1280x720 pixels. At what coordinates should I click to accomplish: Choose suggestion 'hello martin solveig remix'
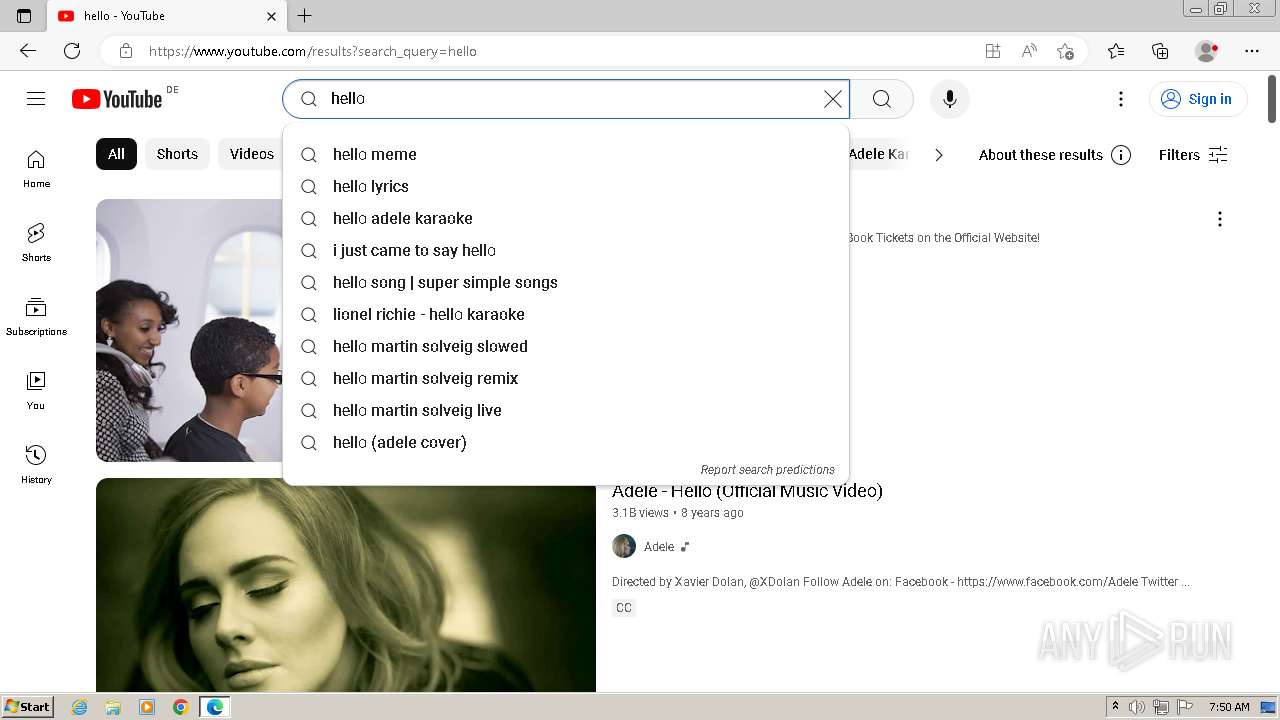(566, 378)
